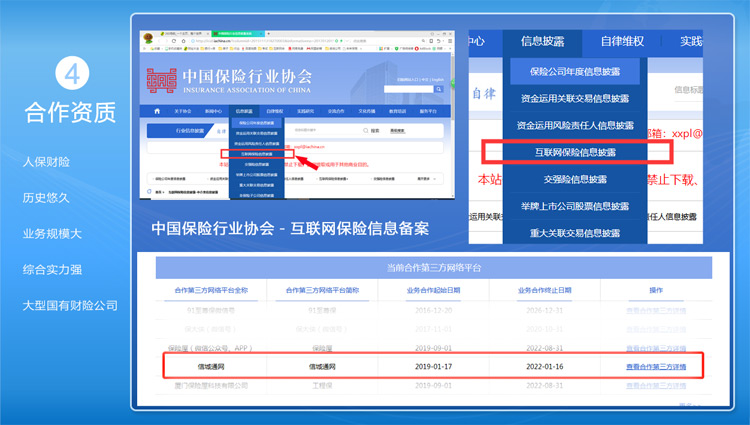Select 互联网保险信息披露 in the enlarged dropdown
The height and width of the screenshot is (425, 750).
click(575, 153)
